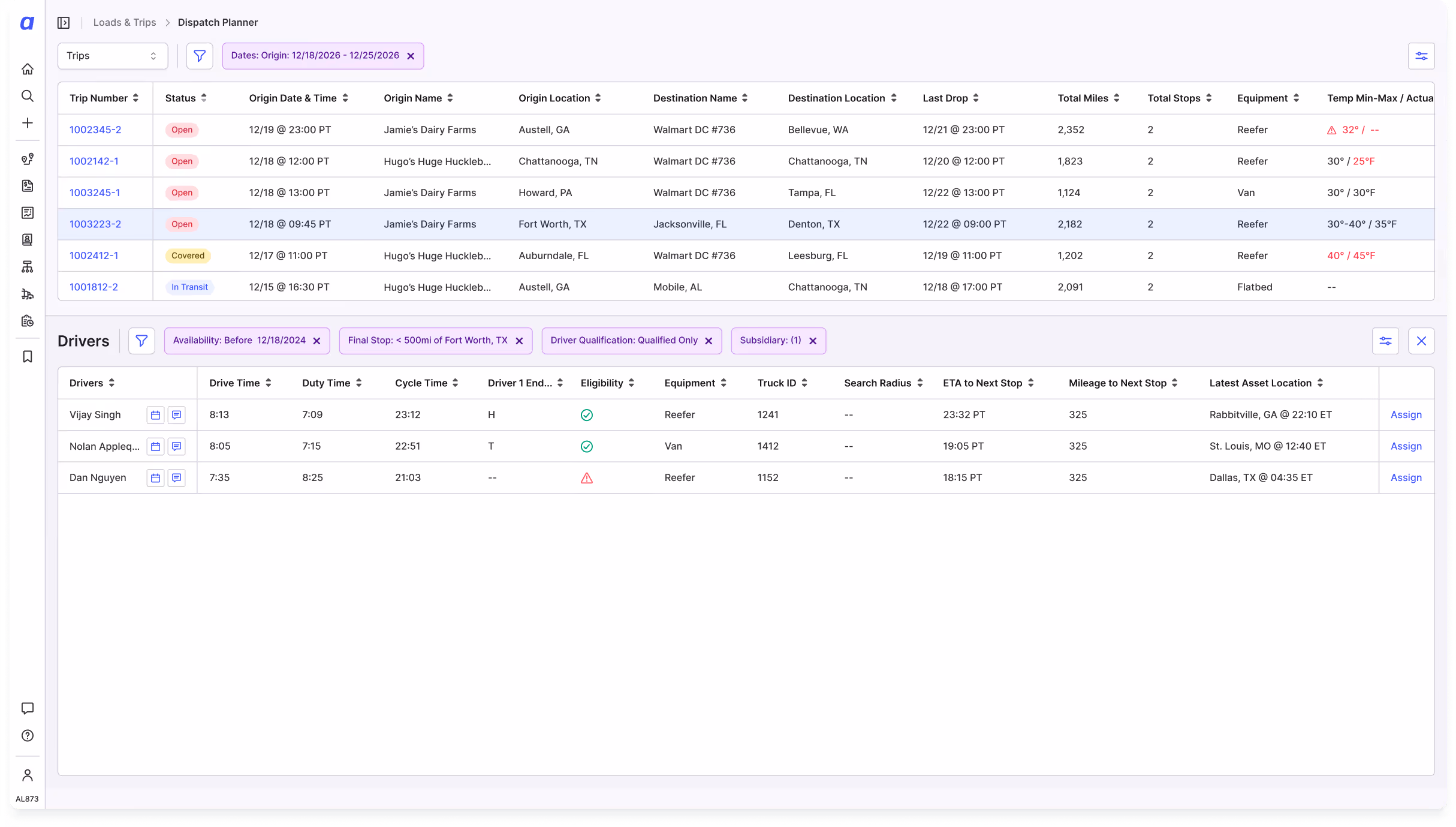Viewport: 1456px width, 827px height.
Task: Click the plus icon in sidebar
Action: [28, 124]
